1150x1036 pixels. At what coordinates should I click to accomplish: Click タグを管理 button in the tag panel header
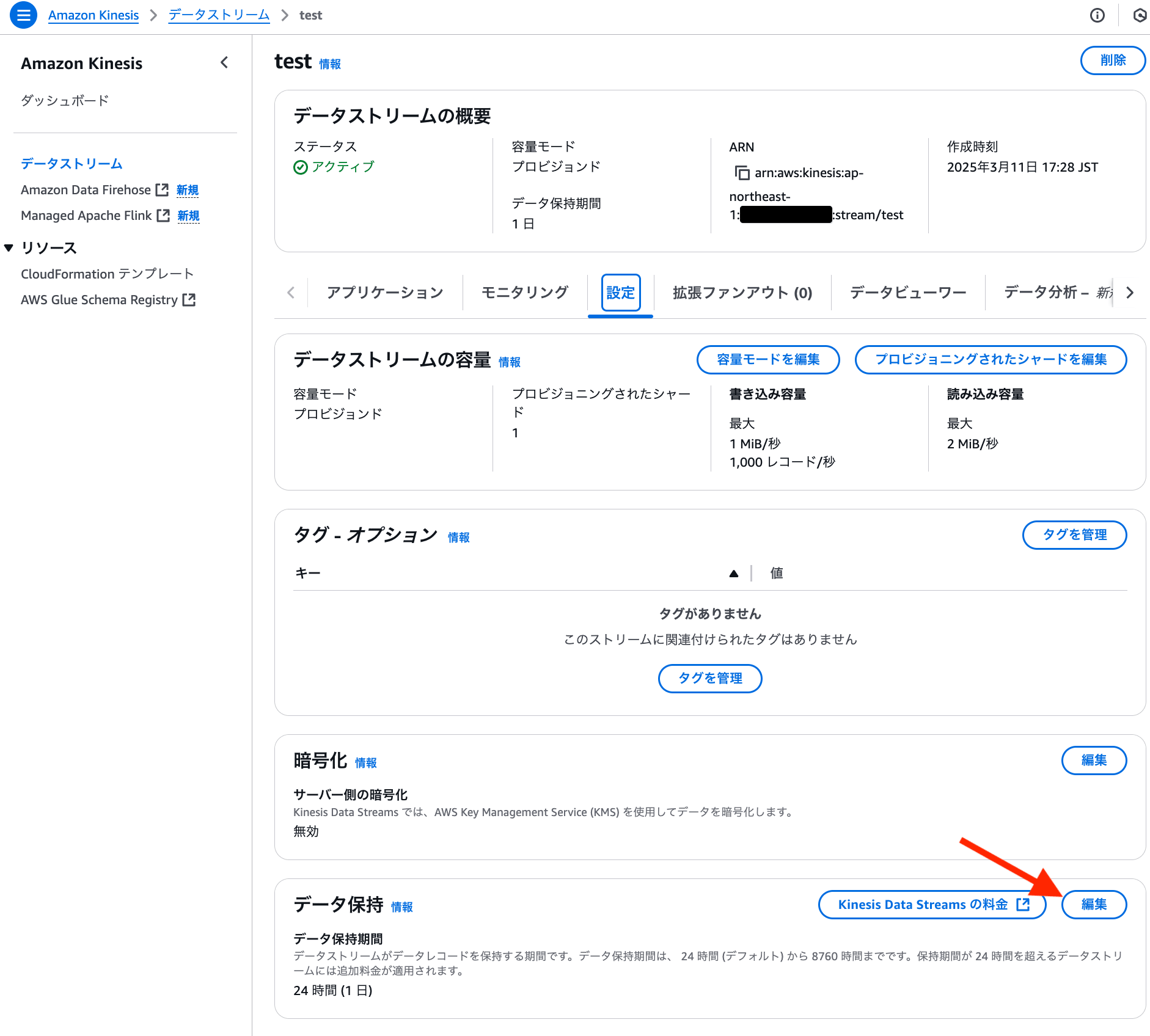point(1074,535)
